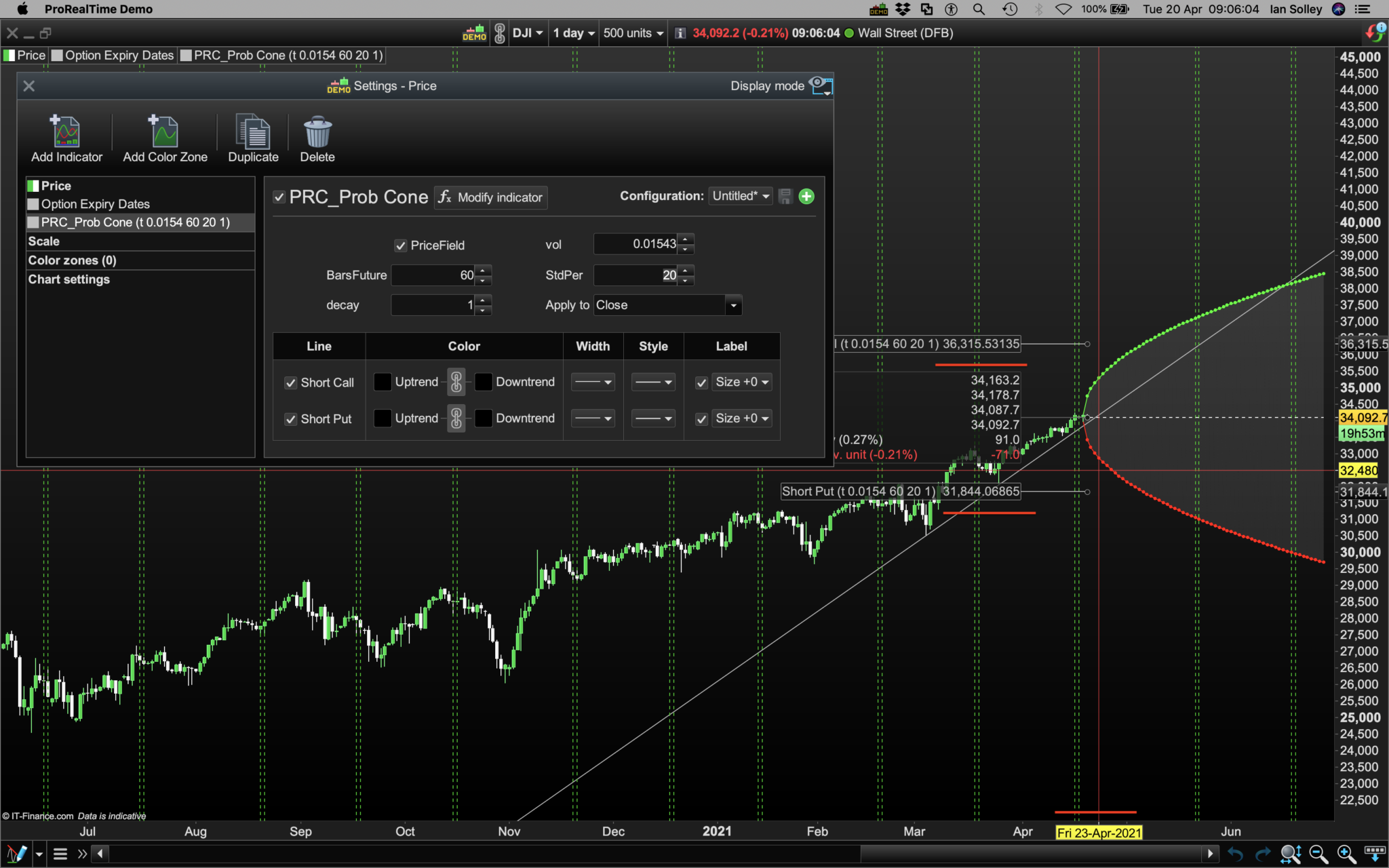Click the save configuration floppy icon

(785, 197)
